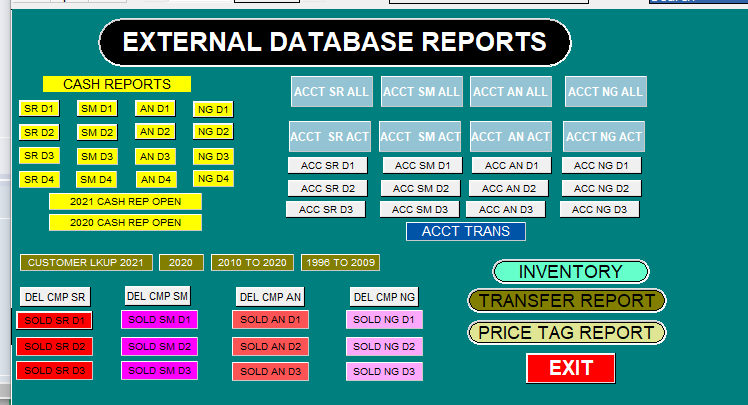The height and width of the screenshot is (405, 748).
Task: Open ACCT AN ACT report
Action: click(511, 136)
